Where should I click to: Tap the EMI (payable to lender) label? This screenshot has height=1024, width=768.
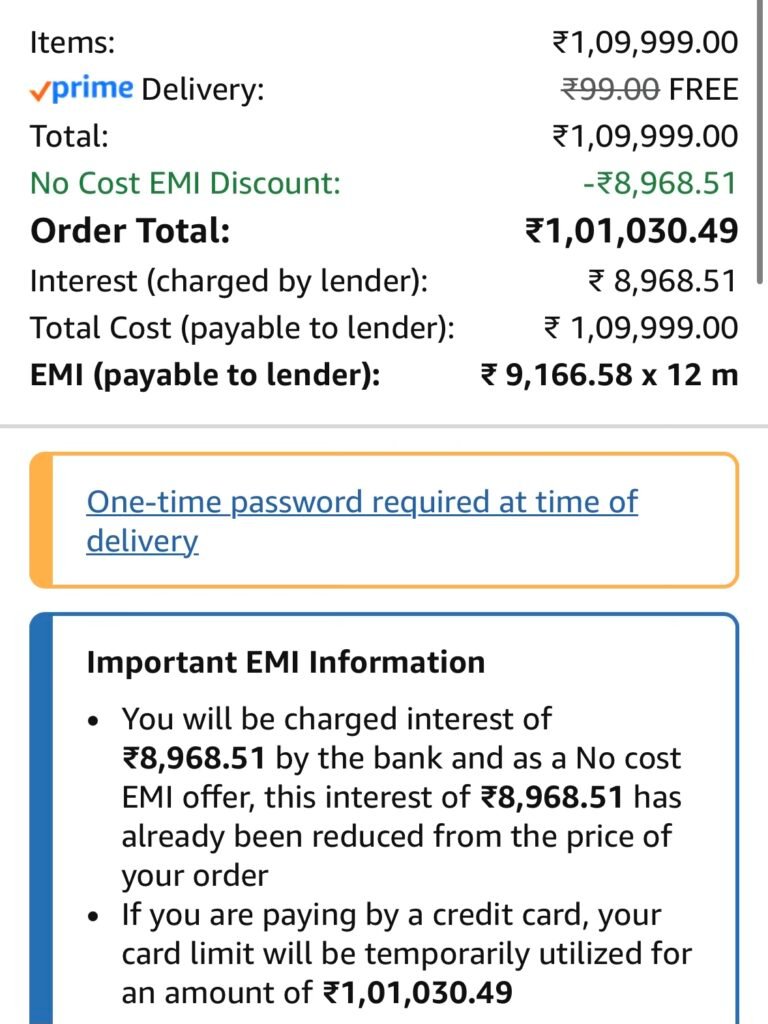click(205, 376)
